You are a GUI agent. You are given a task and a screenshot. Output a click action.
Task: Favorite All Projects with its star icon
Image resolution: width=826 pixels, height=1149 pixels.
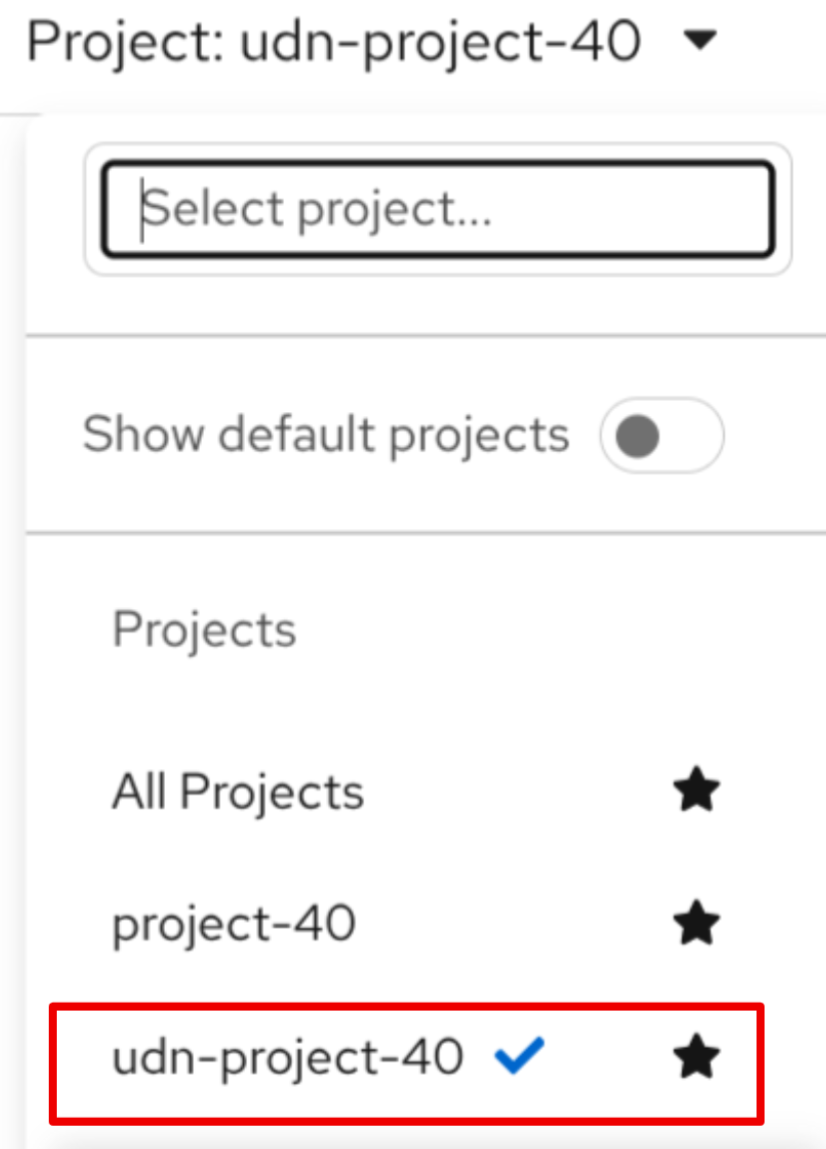[x=696, y=792]
